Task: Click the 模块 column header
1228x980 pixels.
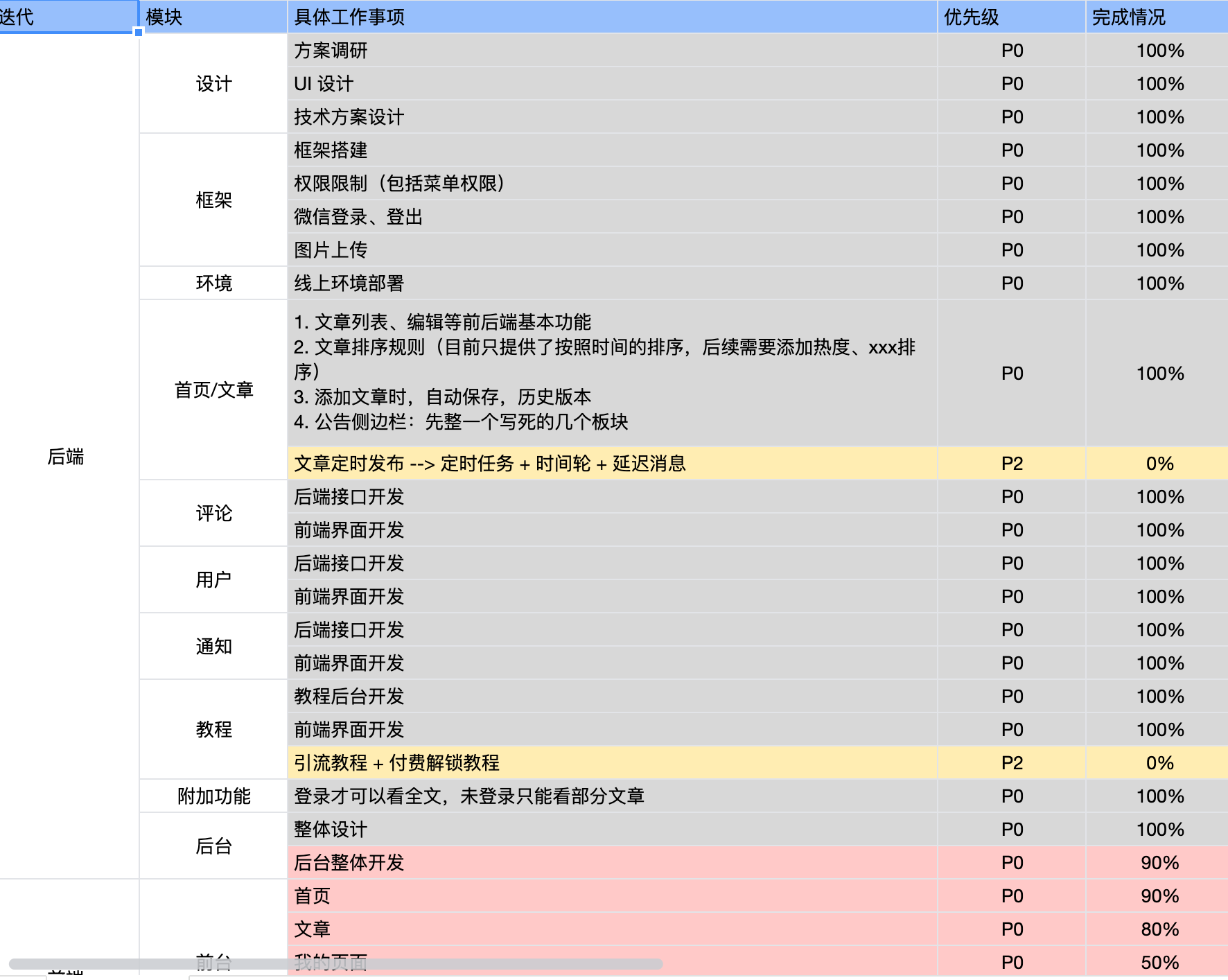Action: [213, 17]
